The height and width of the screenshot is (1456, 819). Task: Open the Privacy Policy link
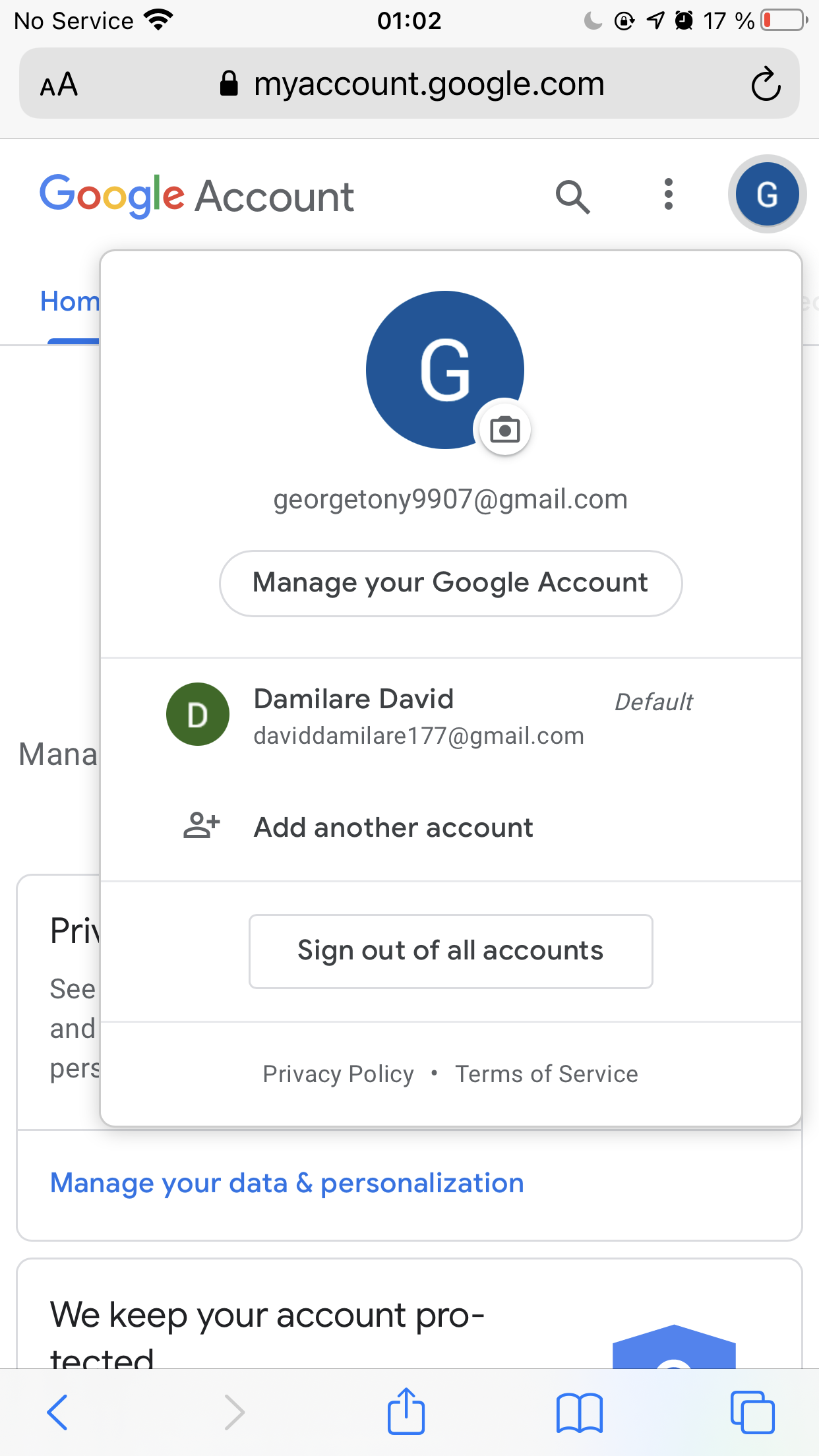[x=338, y=1074]
